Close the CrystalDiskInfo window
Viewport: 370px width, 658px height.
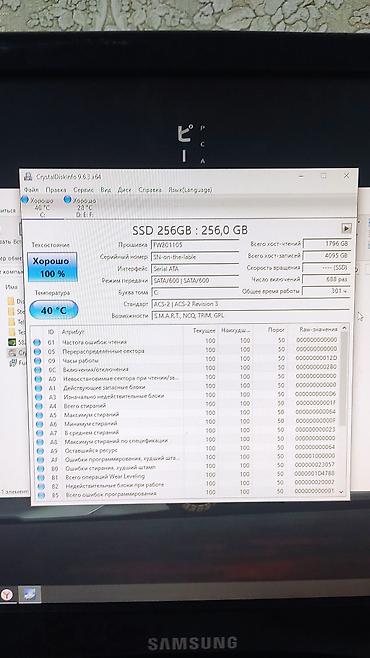tap(347, 176)
